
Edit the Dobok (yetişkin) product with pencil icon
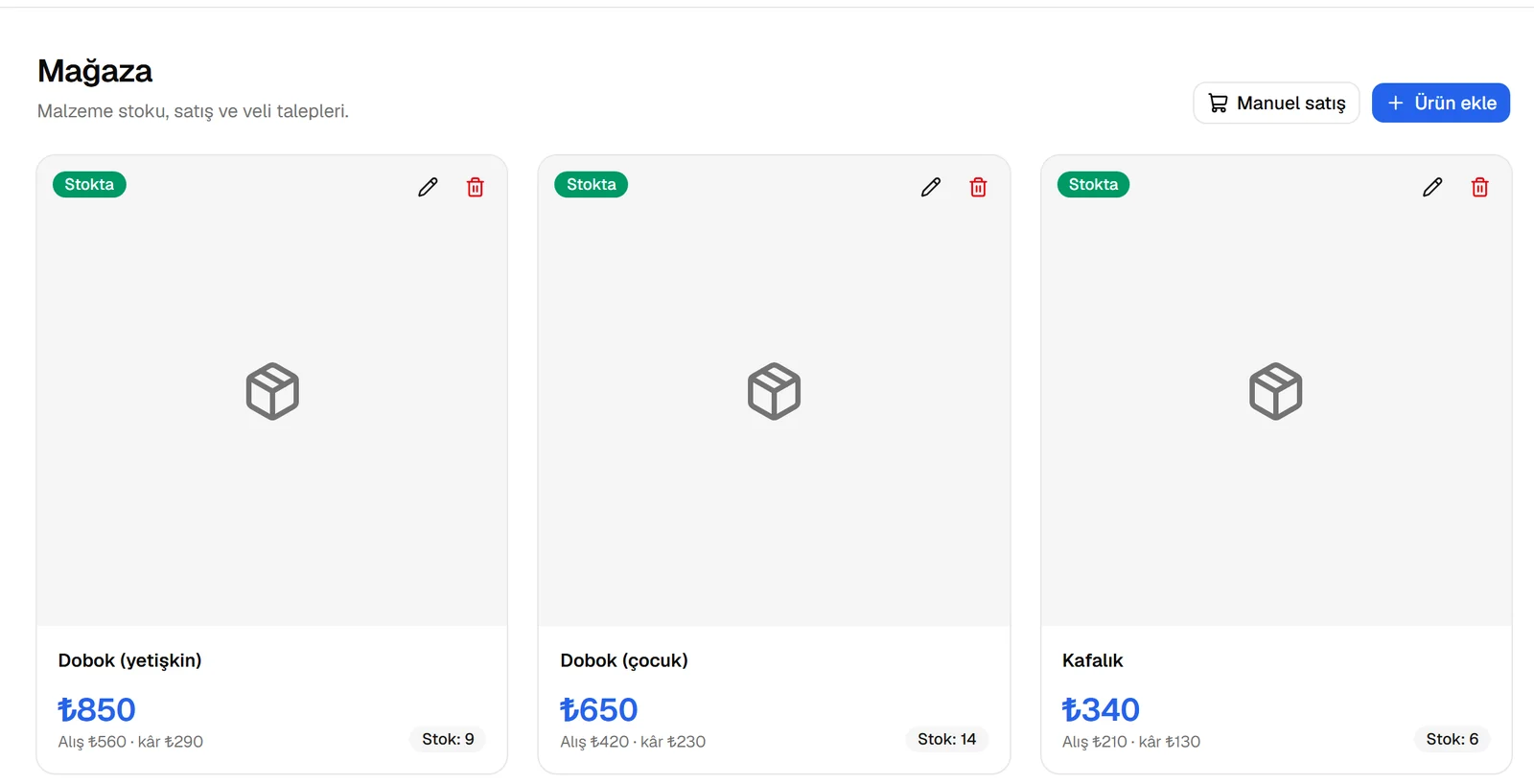[x=428, y=187]
